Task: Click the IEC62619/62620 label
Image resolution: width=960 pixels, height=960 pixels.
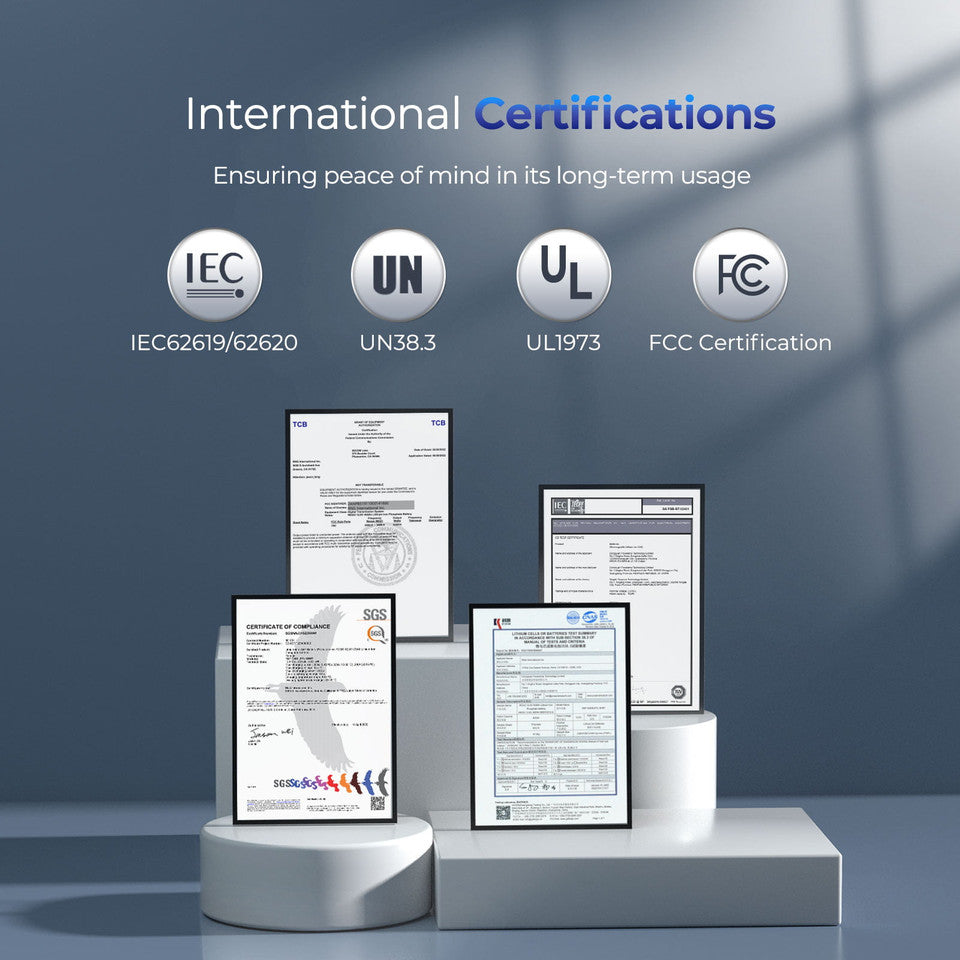Action: click(214, 343)
